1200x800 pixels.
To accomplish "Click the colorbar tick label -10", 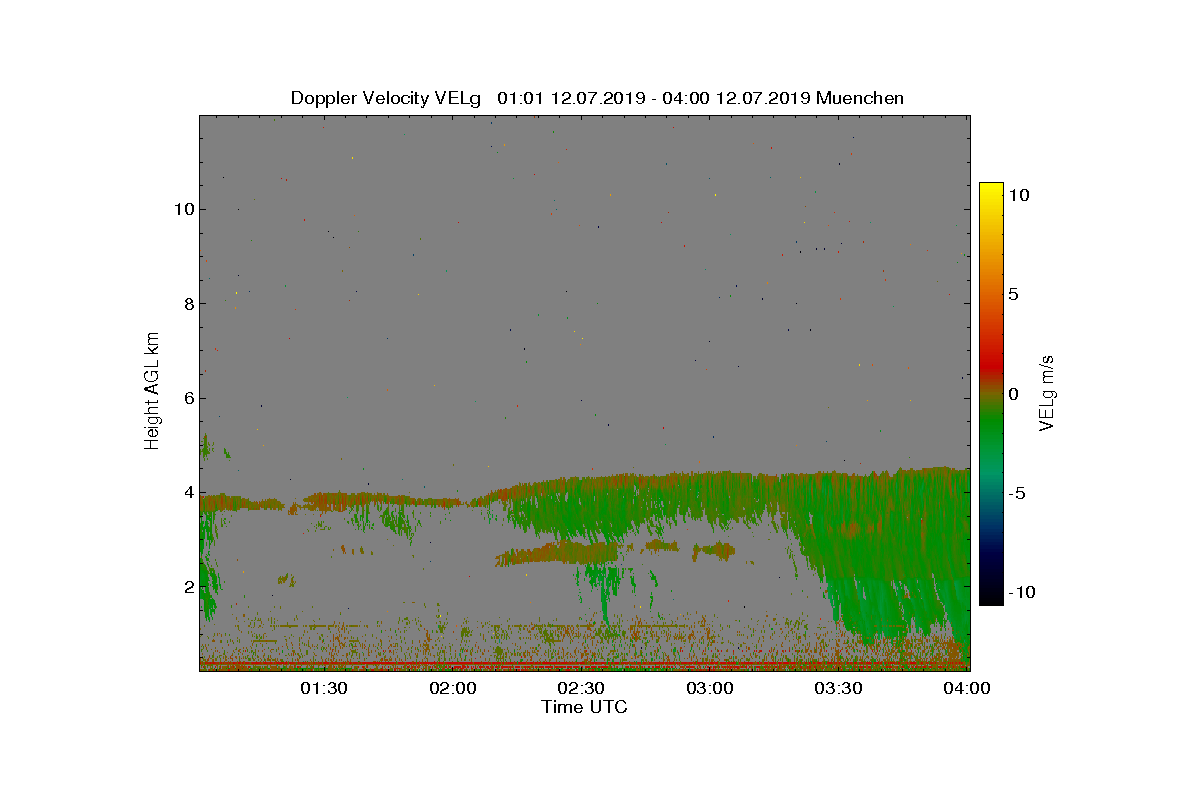I will 1021,592.
